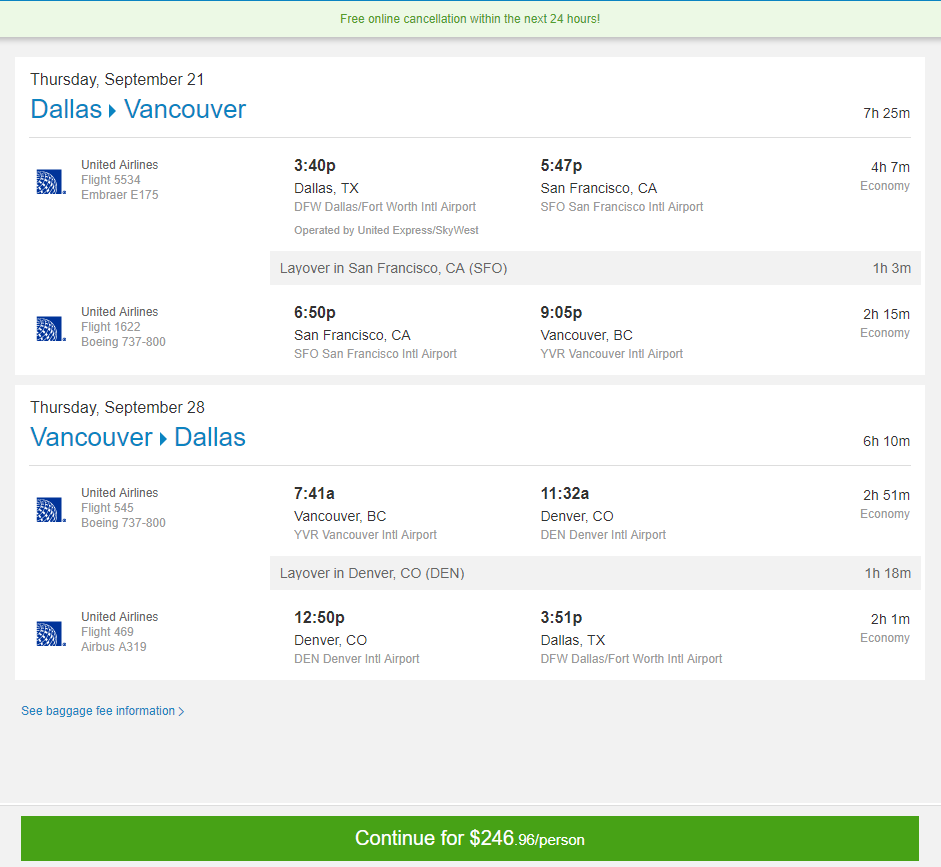Click the 7h 25m total duration text
The image size is (941, 867).
(x=886, y=113)
